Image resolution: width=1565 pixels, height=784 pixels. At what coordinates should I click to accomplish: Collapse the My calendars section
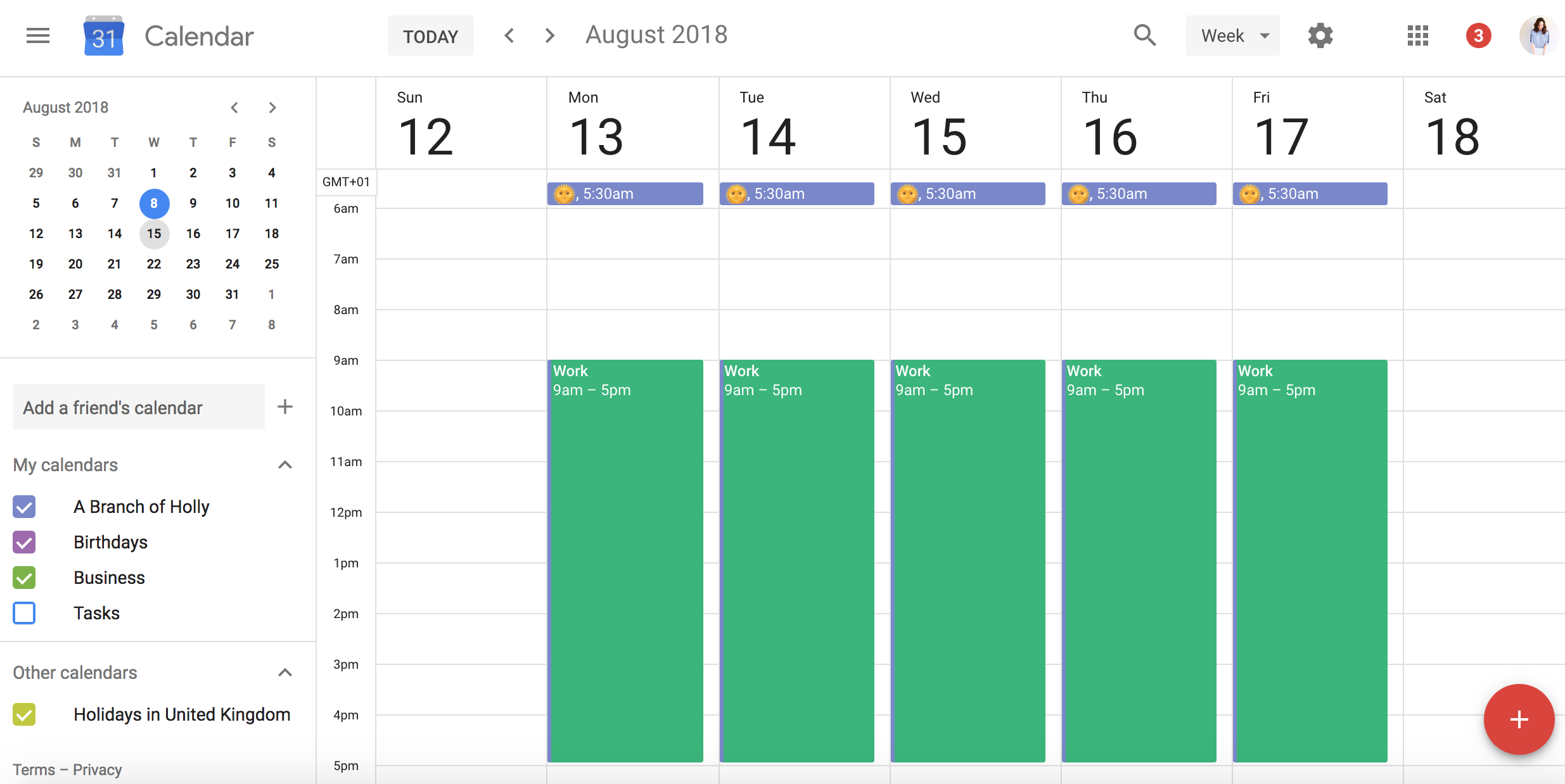click(285, 465)
